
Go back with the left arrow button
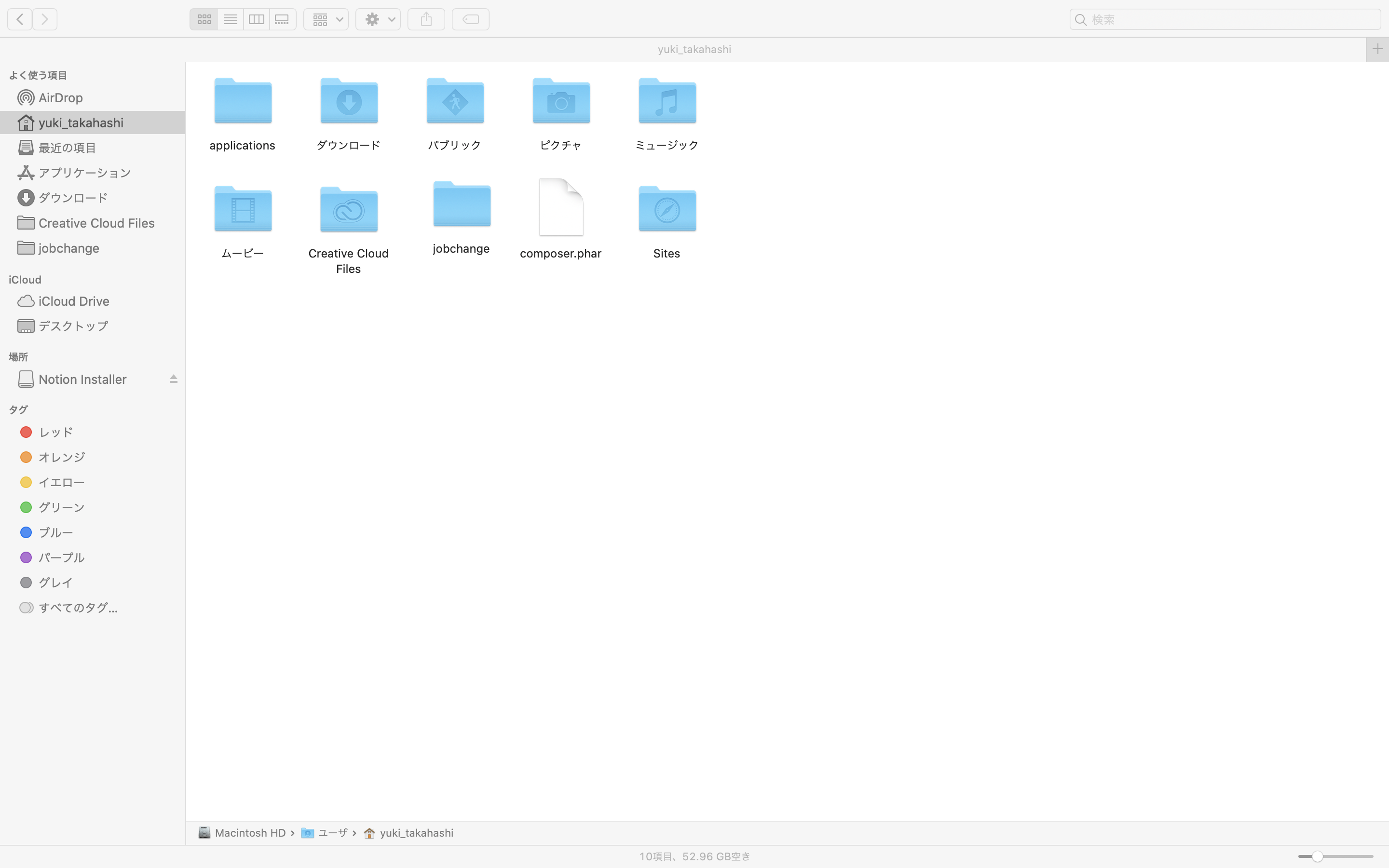[x=19, y=19]
